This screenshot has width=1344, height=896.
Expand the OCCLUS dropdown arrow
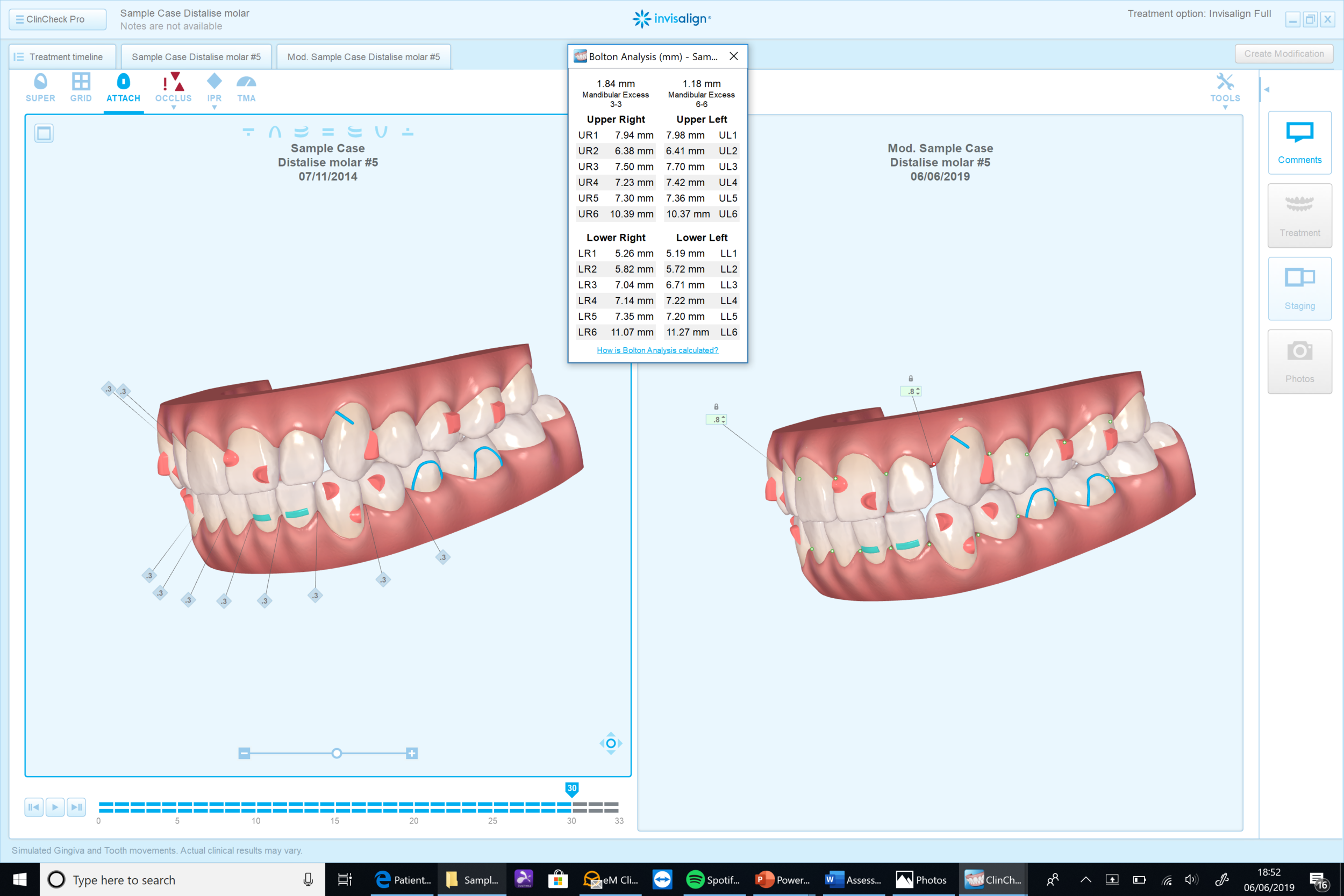coord(173,106)
